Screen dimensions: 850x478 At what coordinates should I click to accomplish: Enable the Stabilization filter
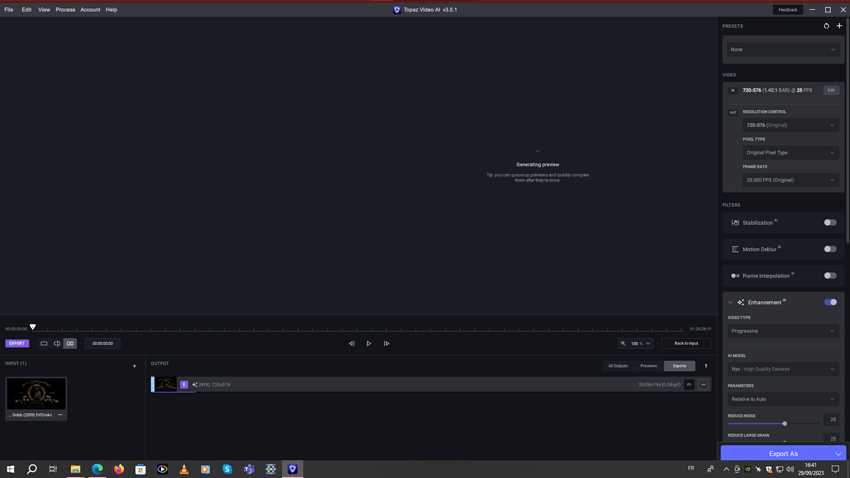[x=830, y=223]
